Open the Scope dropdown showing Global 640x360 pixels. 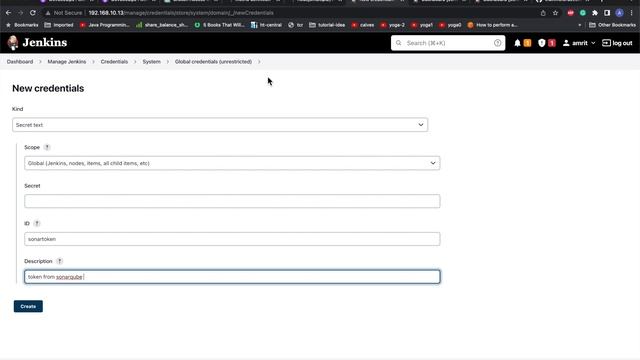(232, 163)
